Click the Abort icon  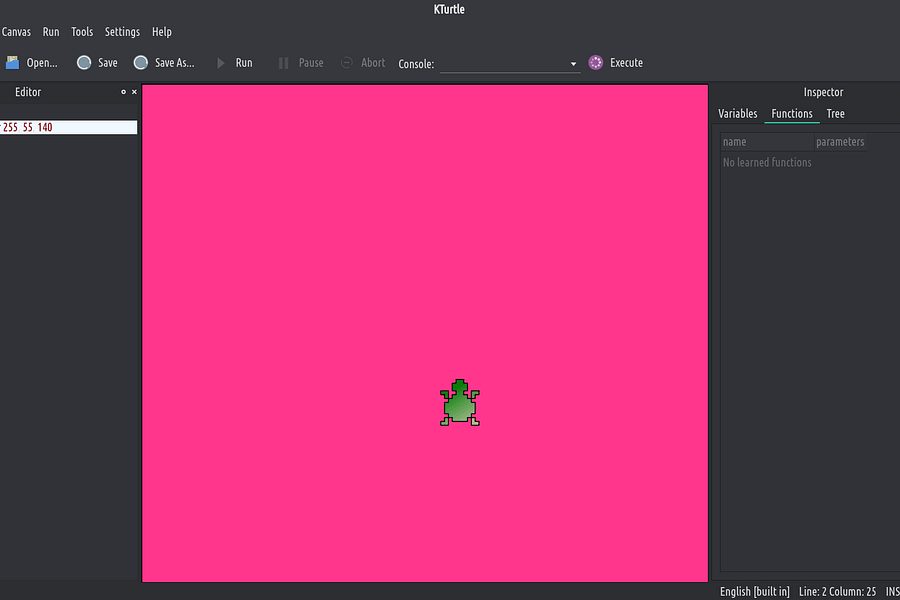[x=345, y=62]
